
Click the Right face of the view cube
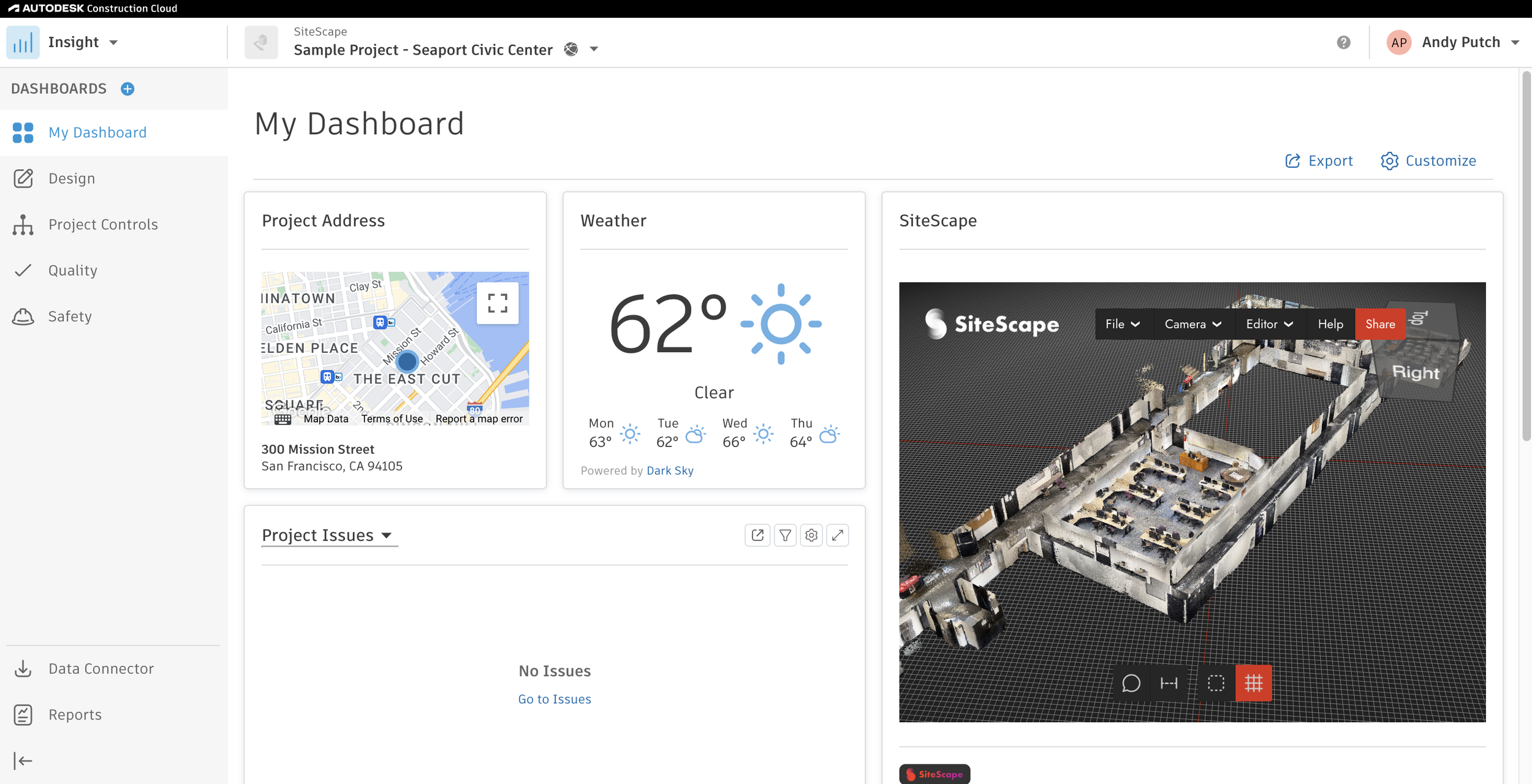click(1416, 373)
